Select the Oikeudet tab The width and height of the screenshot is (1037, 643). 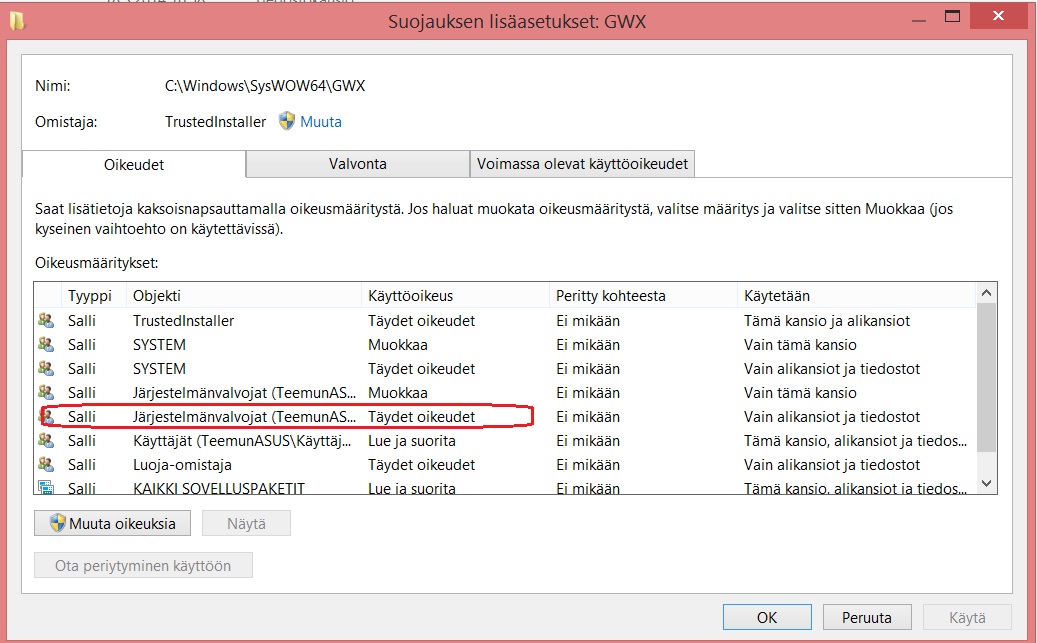(x=133, y=164)
